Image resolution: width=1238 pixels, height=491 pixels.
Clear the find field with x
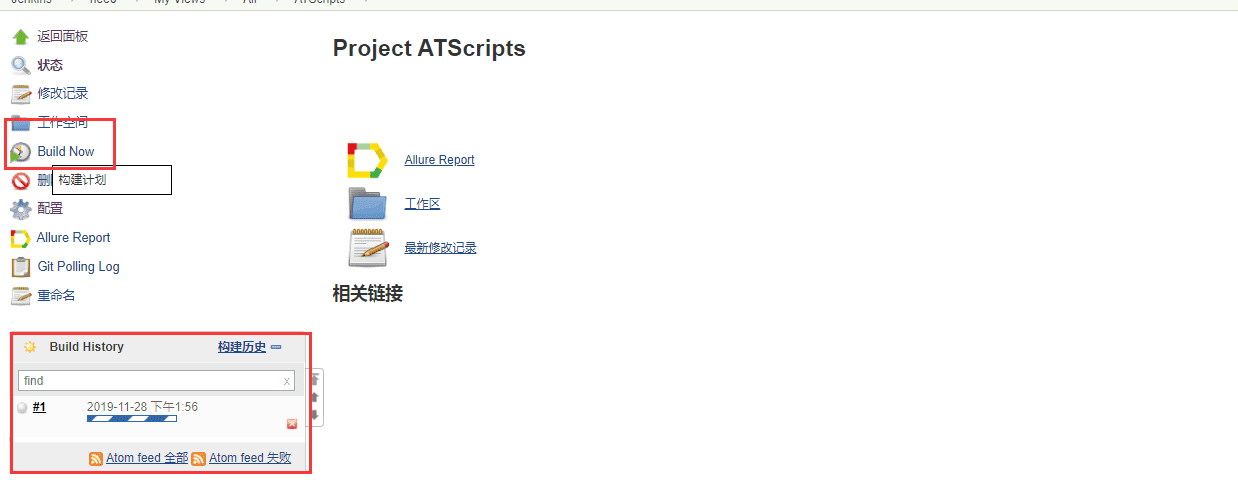(x=287, y=381)
